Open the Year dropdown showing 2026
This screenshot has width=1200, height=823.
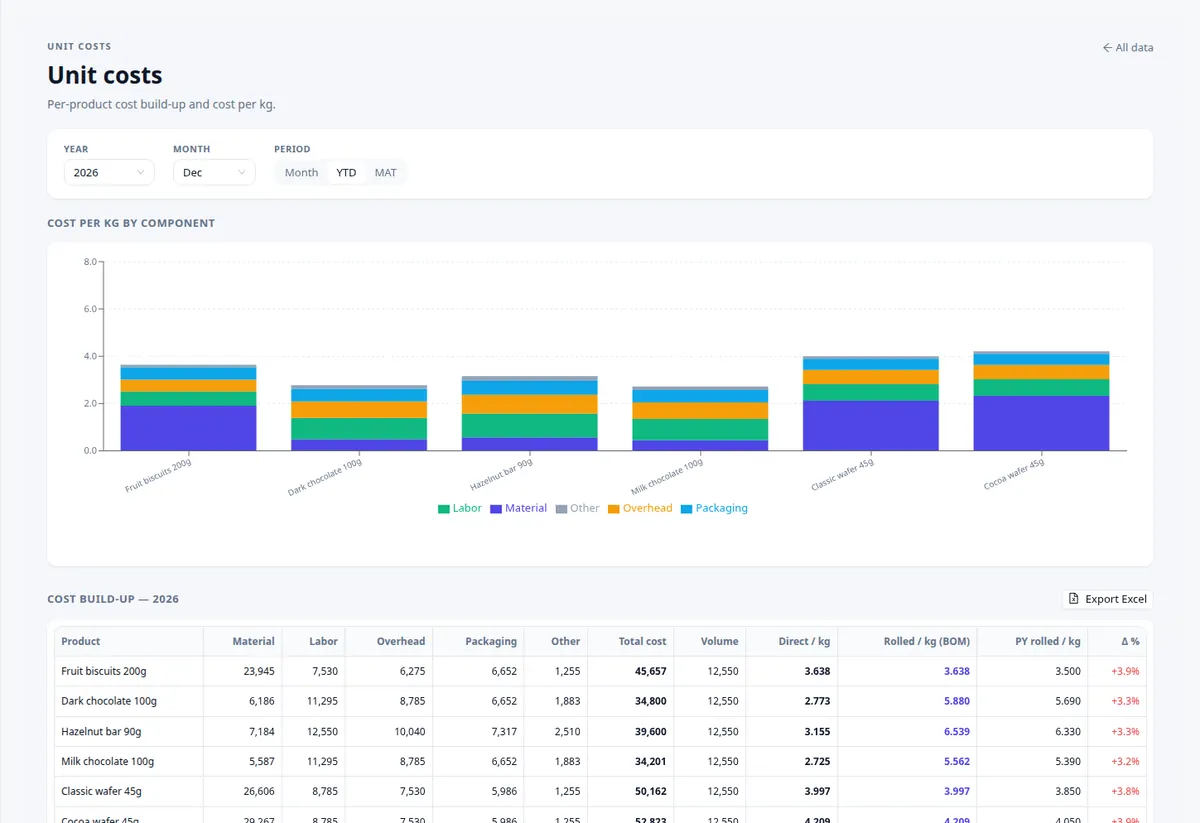pyautogui.click(x=109, y=172)
